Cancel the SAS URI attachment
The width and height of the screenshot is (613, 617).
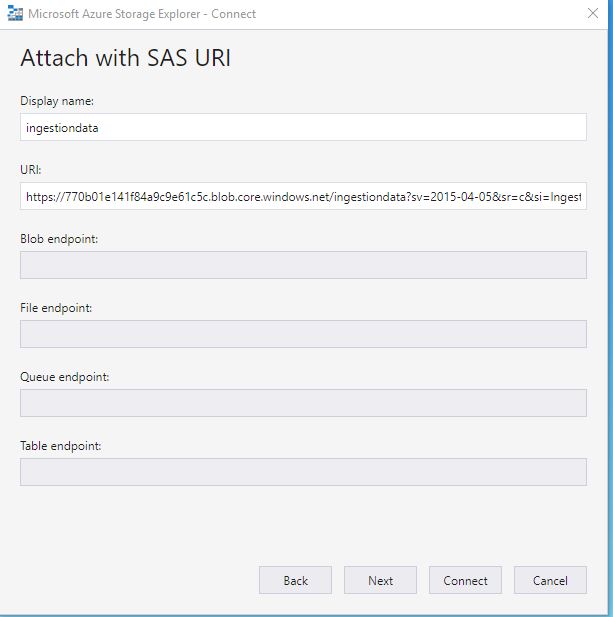point(550,580)
